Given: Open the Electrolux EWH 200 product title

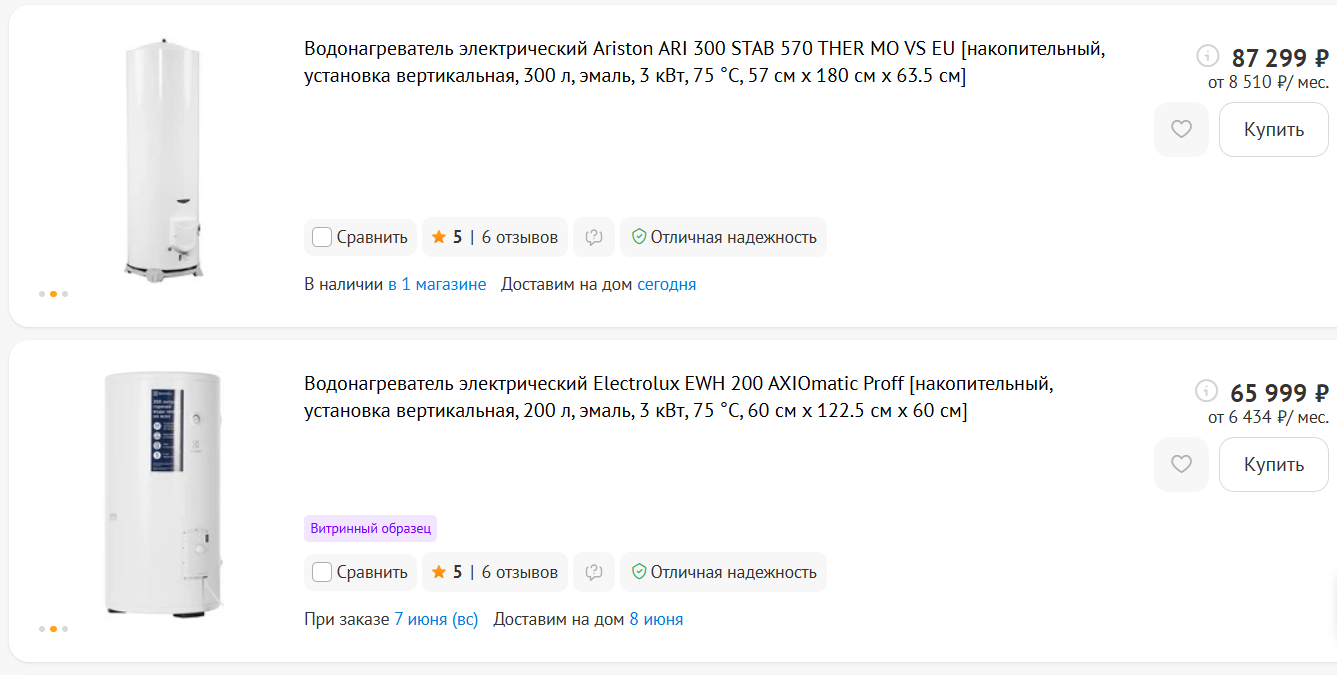Looking at the screenshot, I should click(x=679, y=397).
